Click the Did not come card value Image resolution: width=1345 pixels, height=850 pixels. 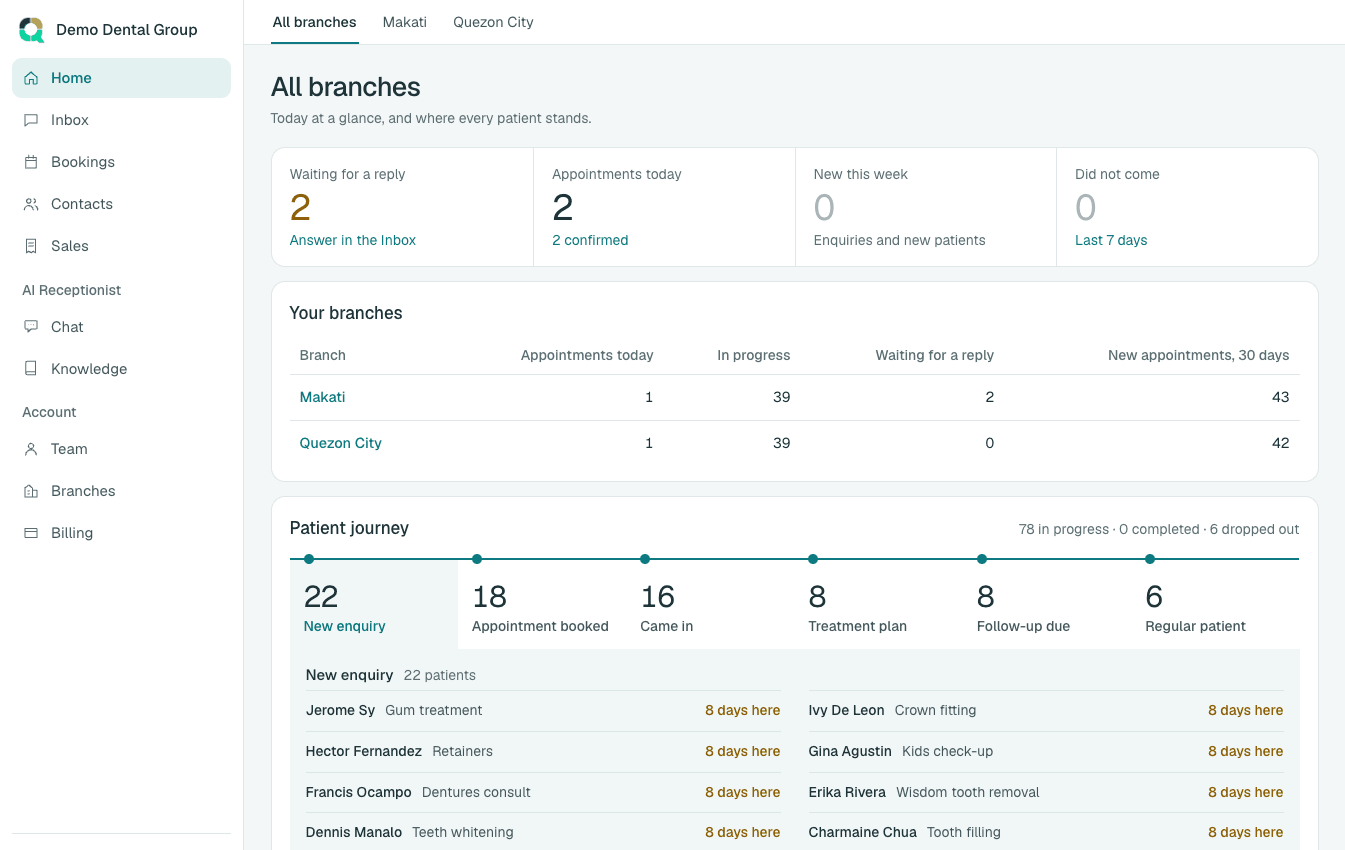tap(1086, 207)
